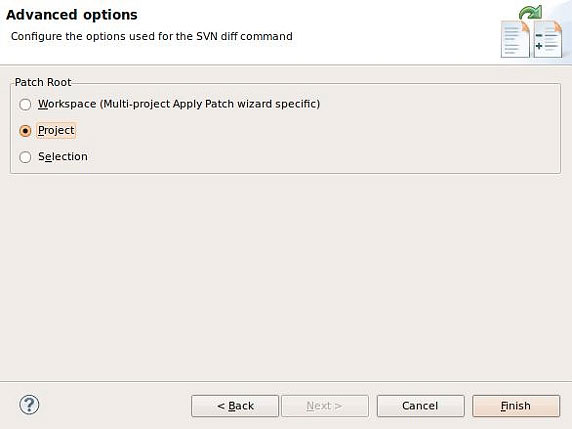572x429 pixels.
Task: Click the minus sign in the diff icon
Action: [539, 35]
